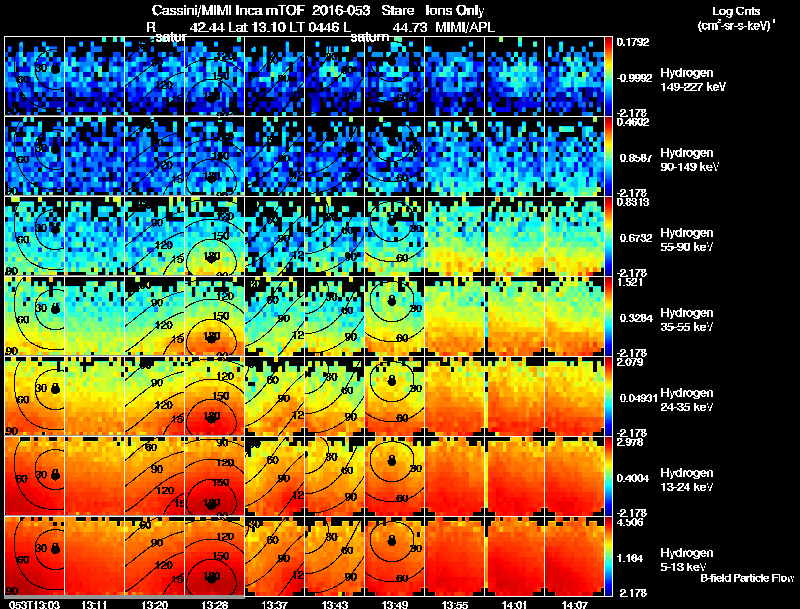Select the 14:01 panel in Hydrogen 5-13 keV row
This screenshot has height=609, width=800.
pos(514,556)
